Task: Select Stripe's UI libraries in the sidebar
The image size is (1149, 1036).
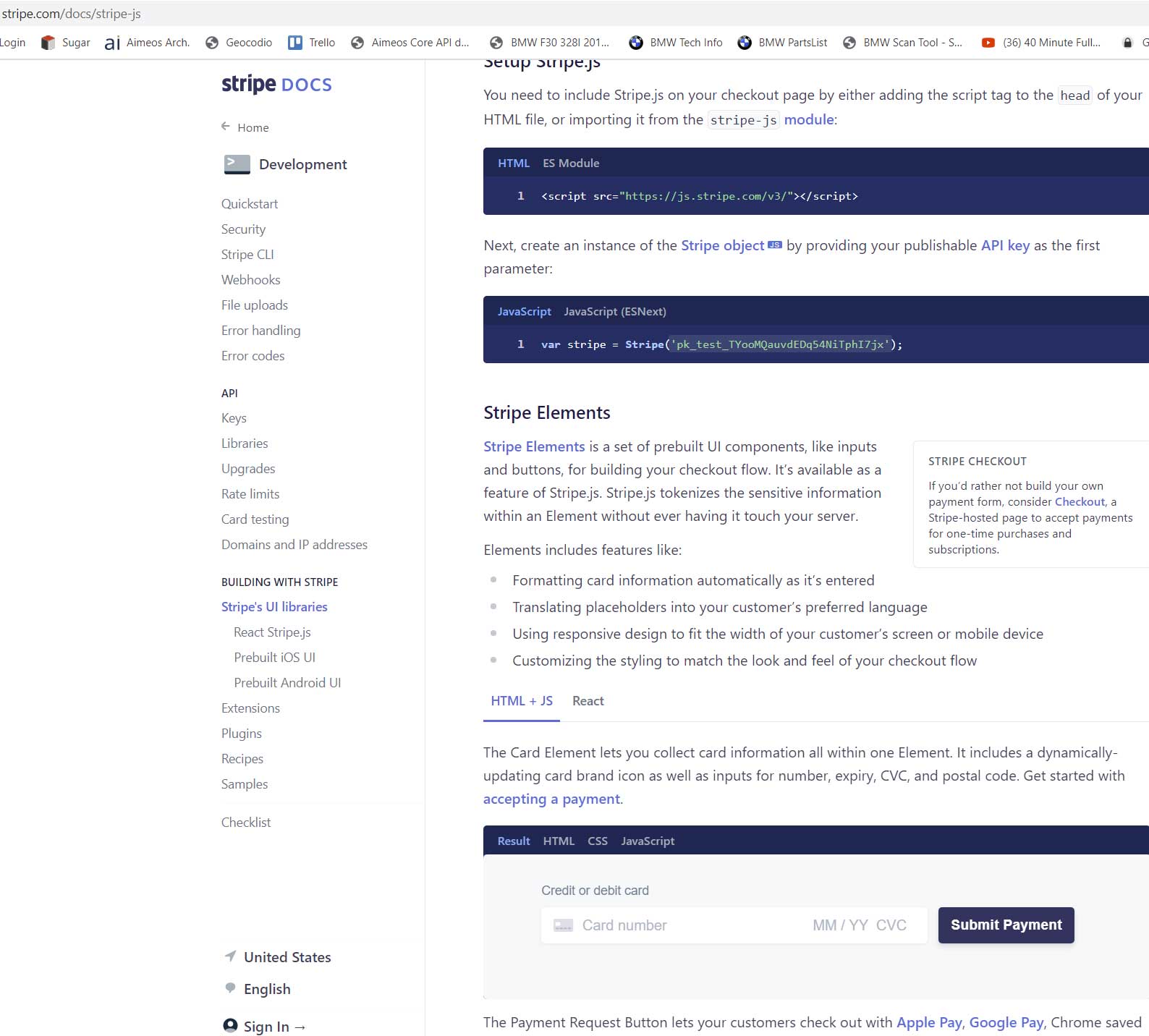Action: coord(274,606)
